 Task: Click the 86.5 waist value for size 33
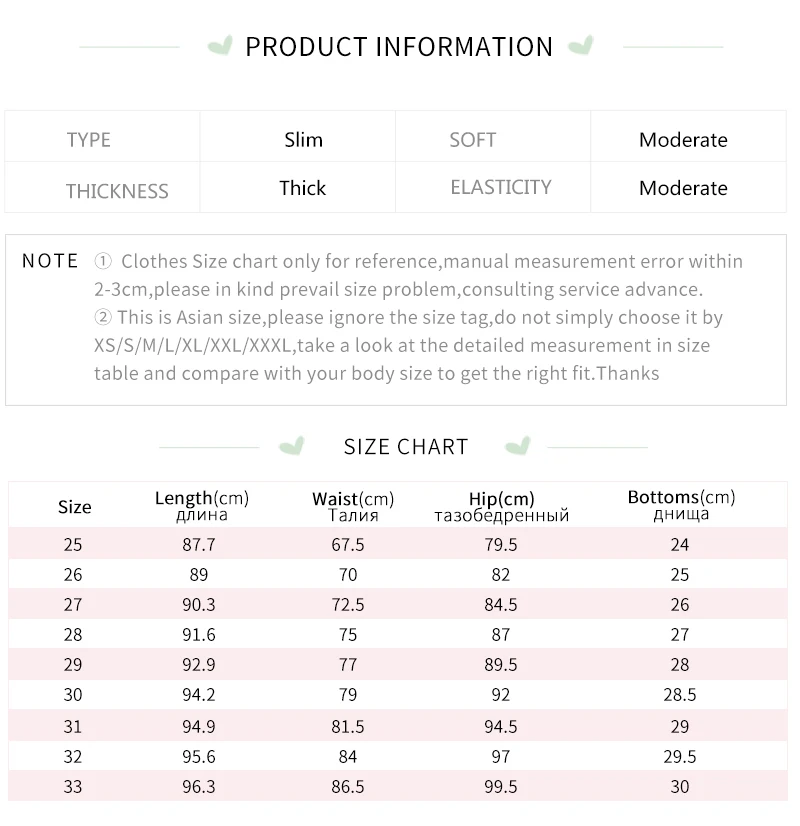348,786
